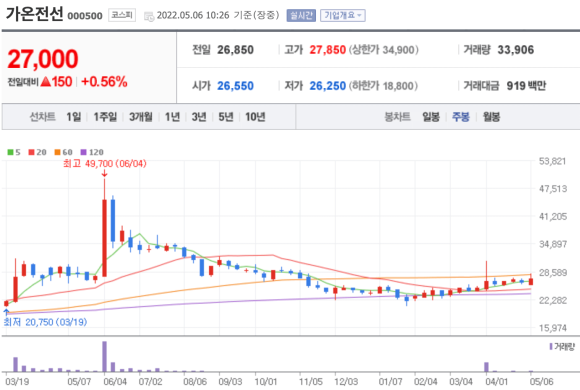Click the 06/04 date axis label
The height and width of the screenshot is (390, 580).
[x=115, y=381]
